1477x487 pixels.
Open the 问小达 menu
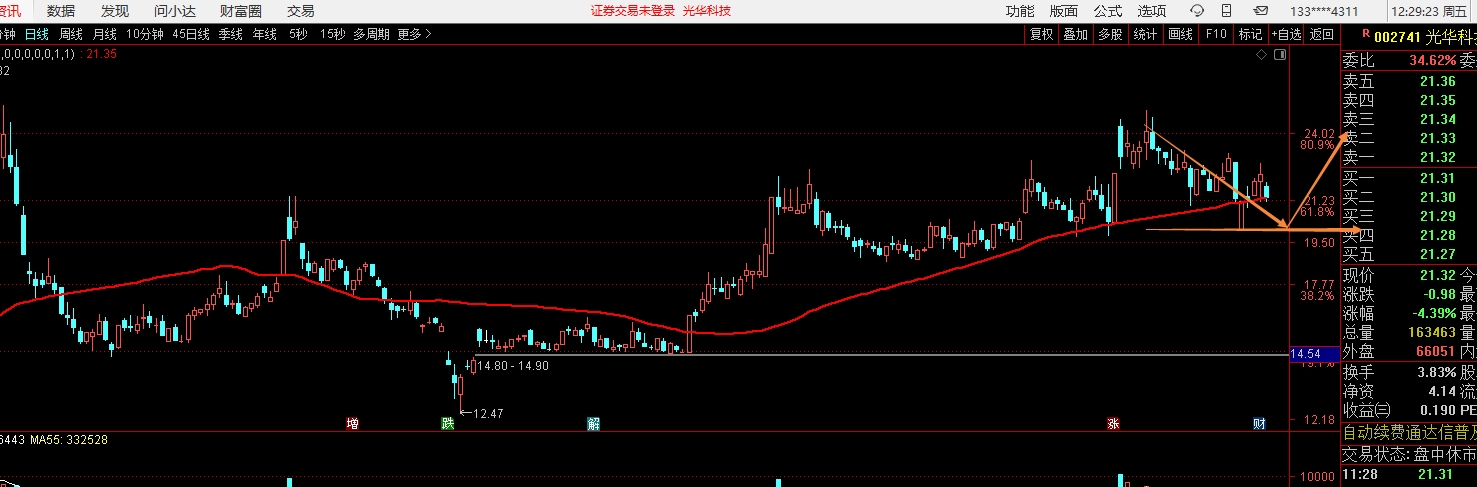click(175, 11)
